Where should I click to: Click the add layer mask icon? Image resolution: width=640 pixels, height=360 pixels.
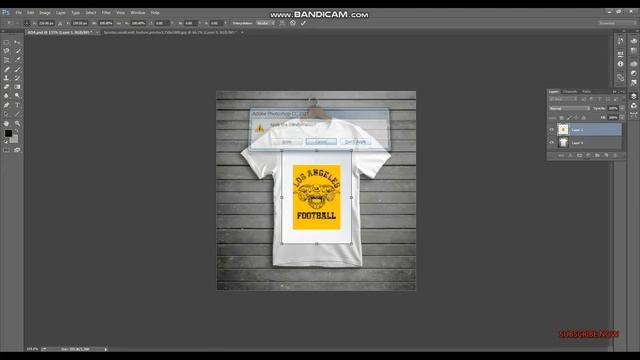(579, 156)
